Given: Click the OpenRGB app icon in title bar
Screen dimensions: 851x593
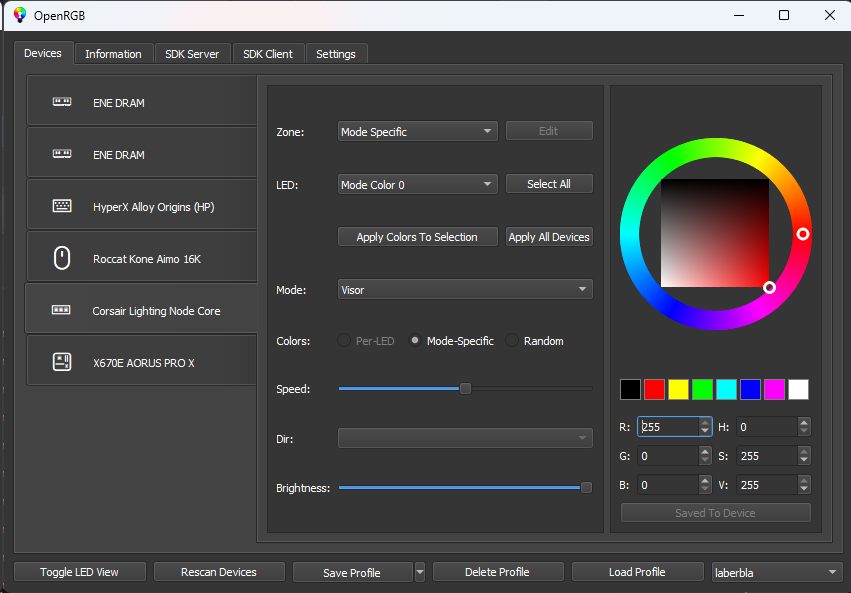Looking at the screenshot, I should point(20,15).
